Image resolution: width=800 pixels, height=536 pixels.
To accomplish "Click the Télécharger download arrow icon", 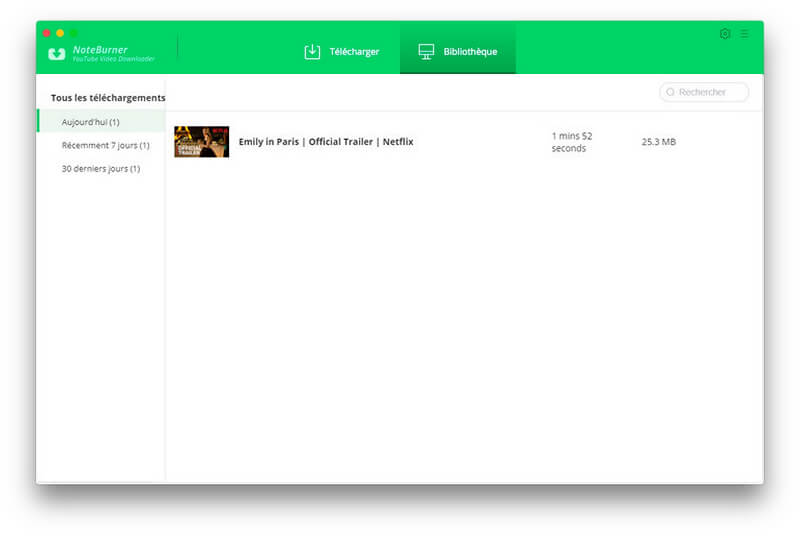I will [312, 52].
